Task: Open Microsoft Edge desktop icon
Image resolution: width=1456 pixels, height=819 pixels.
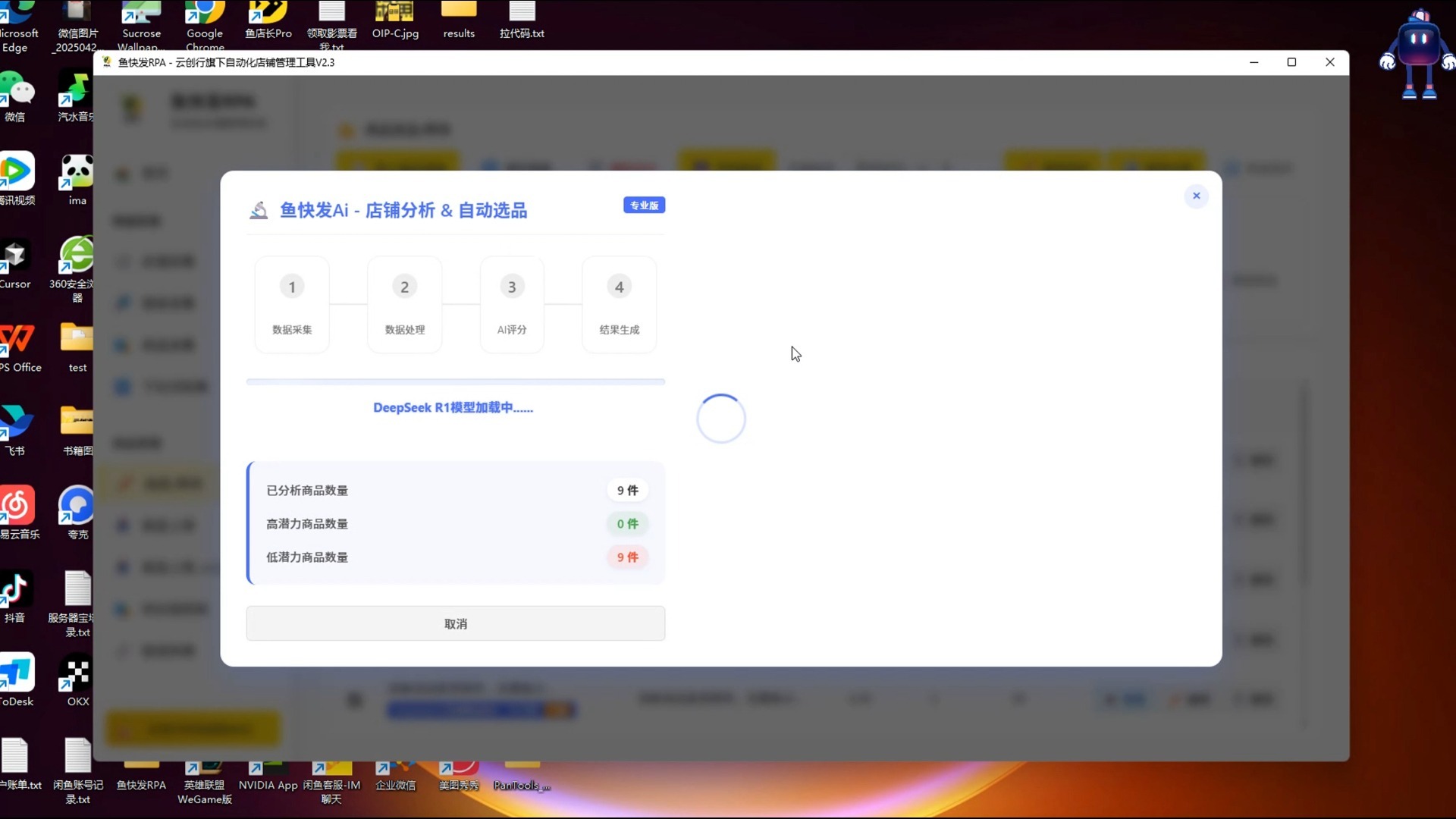Action: [x=17, y=25]
